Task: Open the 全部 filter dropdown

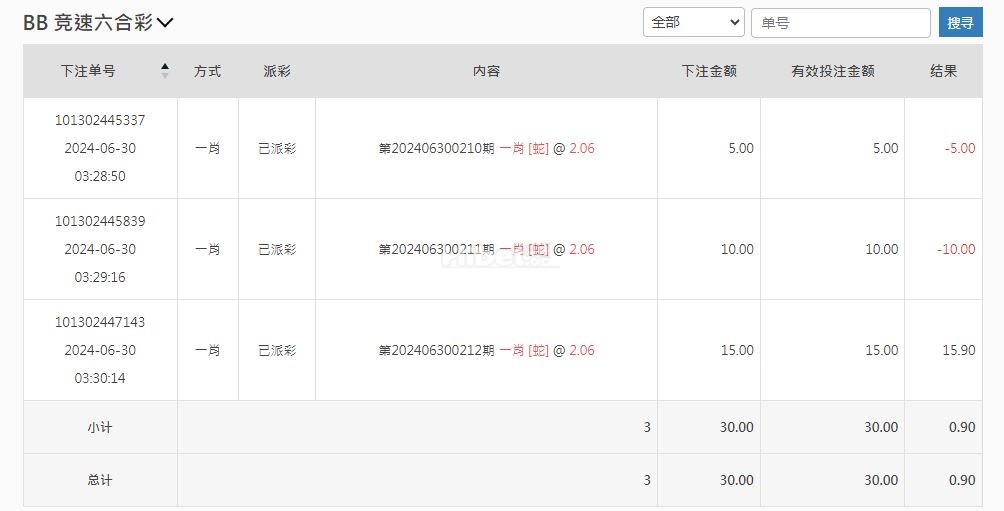Action: [x=693, y=22]
